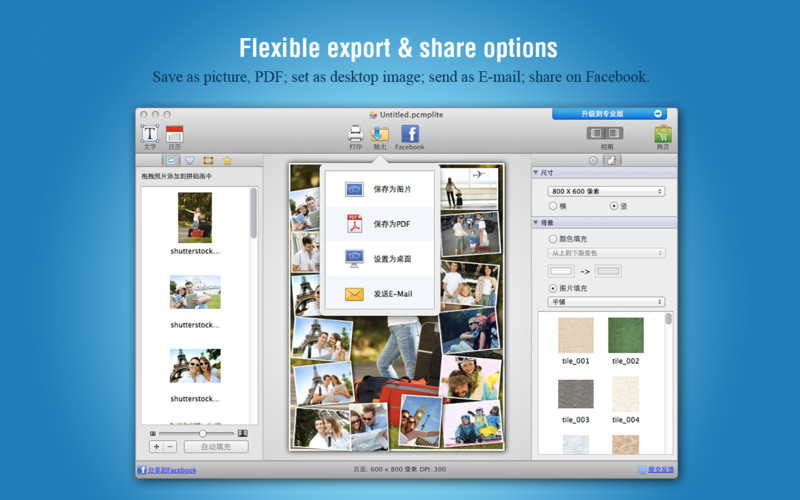
Task: Collapse the Size section triangle
Action: (x=536, y=172)
